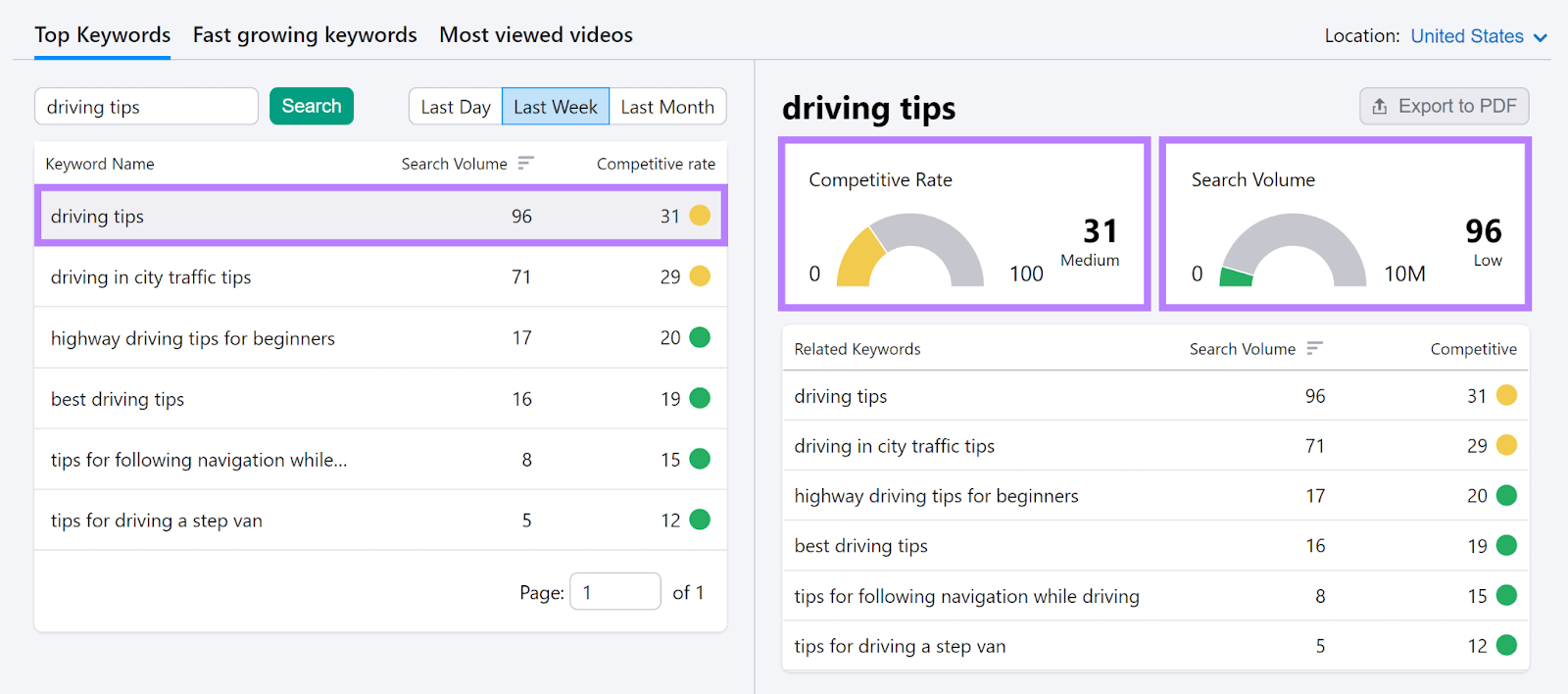This screenshot has height=694, width=1568.
Task: Click 'driving tips' in Related Keywords
Action: (x=841, y=396)
